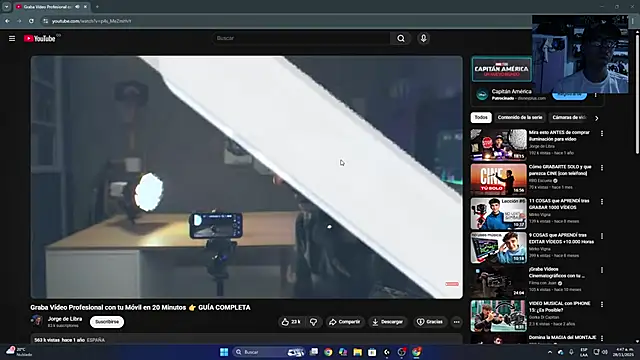Viewport: 640px width, 360px height.
Task: Click the search magnifier button
Action: tap(401, 38)
